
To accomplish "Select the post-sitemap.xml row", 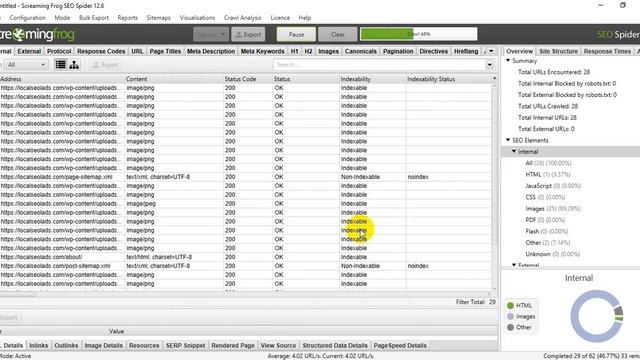I will pyautogui.click(x=246, y=266).
